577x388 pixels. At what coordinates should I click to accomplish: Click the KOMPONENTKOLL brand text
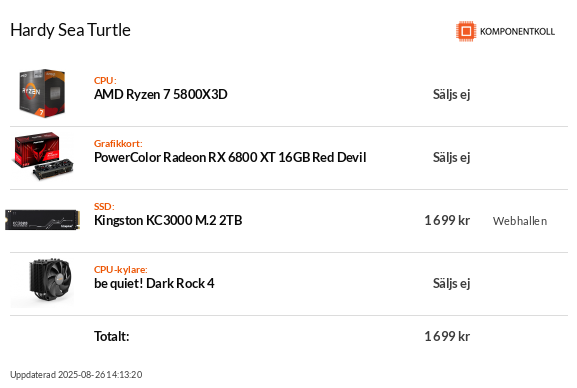(x=517, y=32)
